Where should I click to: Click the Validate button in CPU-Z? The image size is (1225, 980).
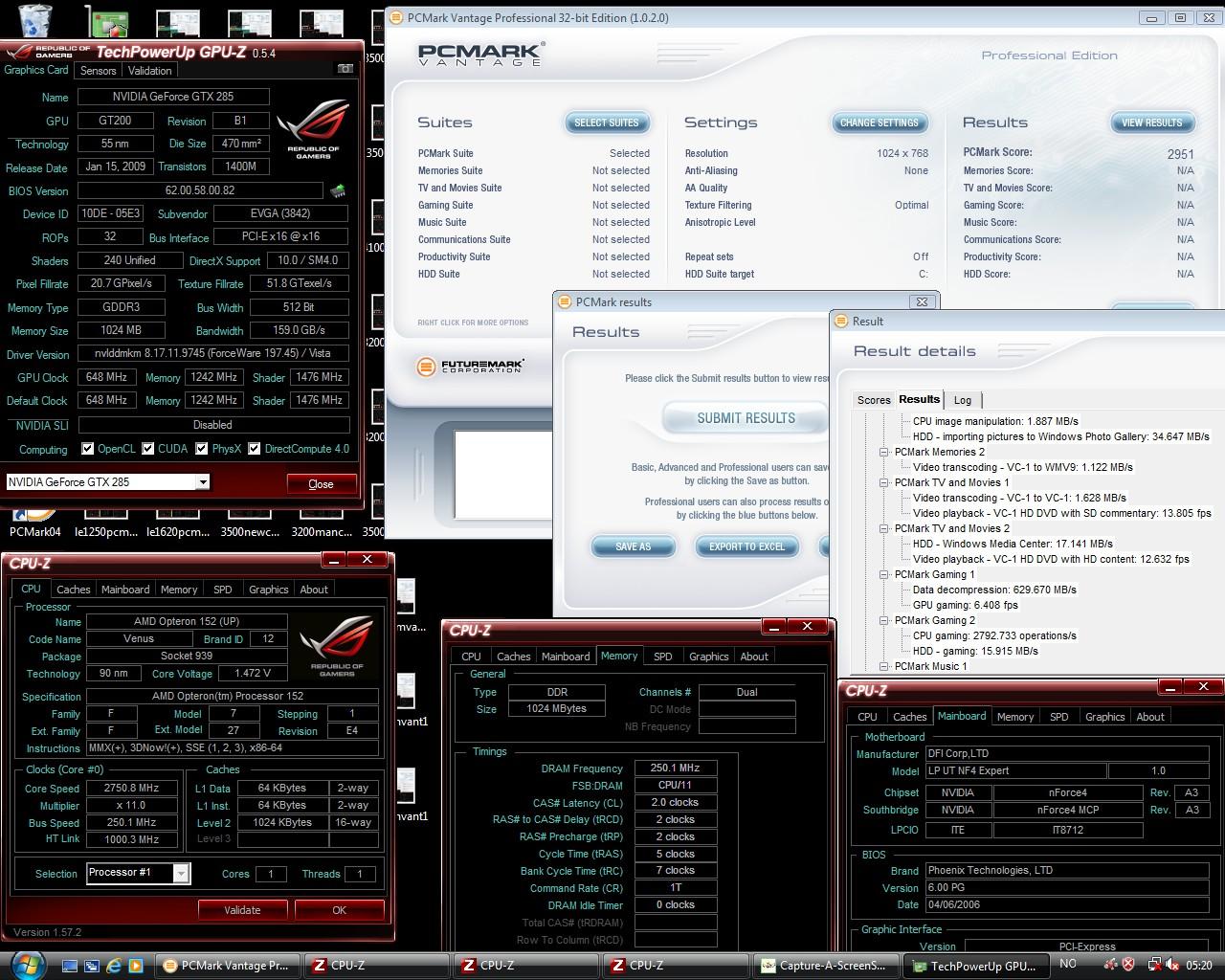(x=242, y=910)
